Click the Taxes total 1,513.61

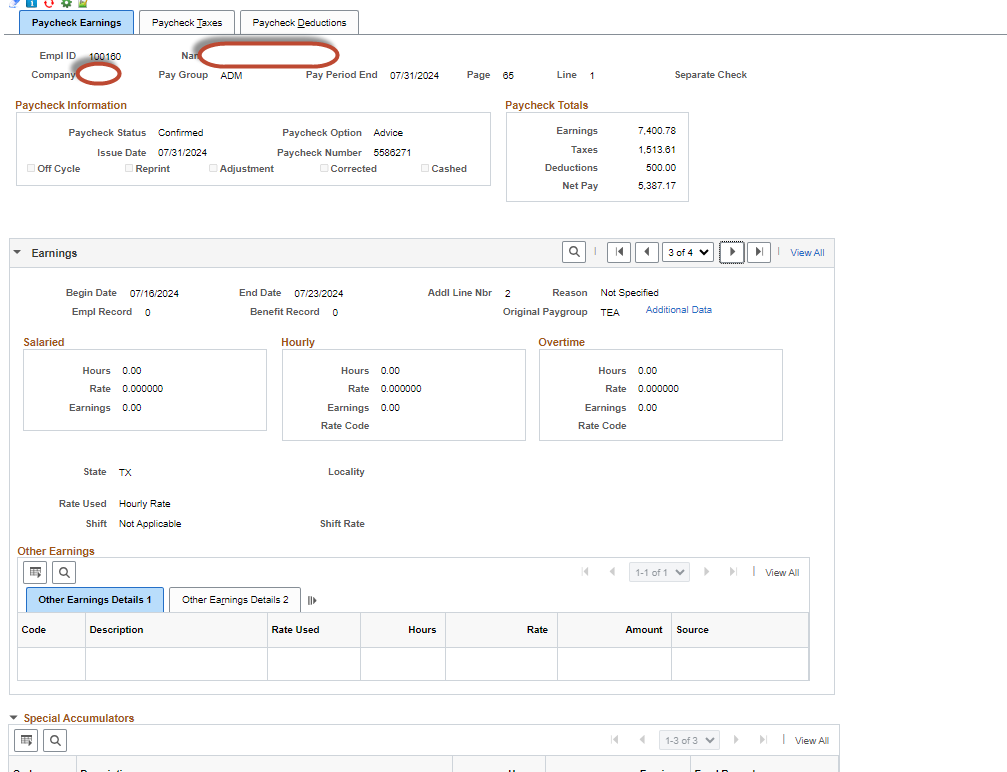[x=657, y=150]
